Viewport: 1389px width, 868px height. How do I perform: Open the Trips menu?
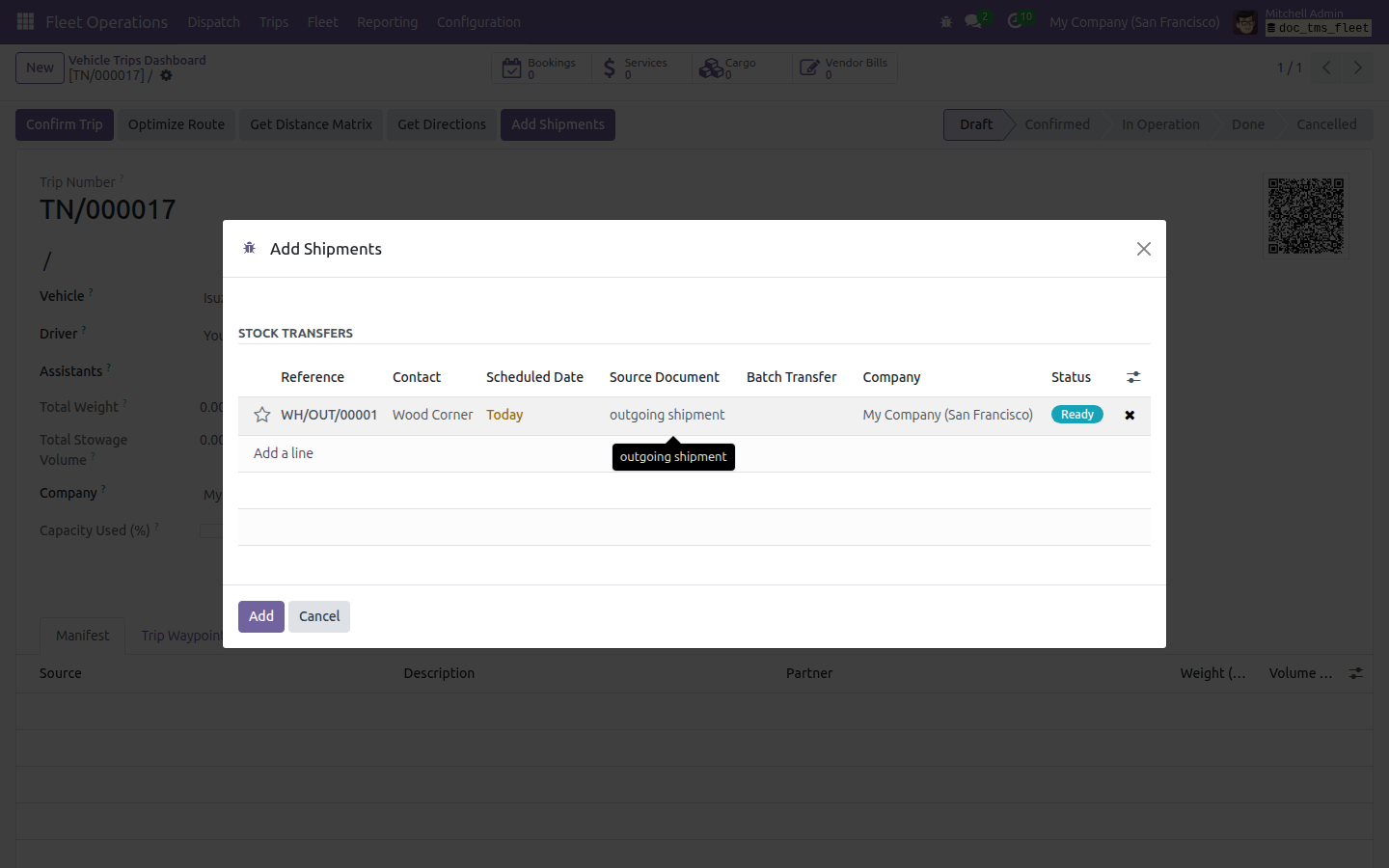pyautogui.click(x=274, y=21)
